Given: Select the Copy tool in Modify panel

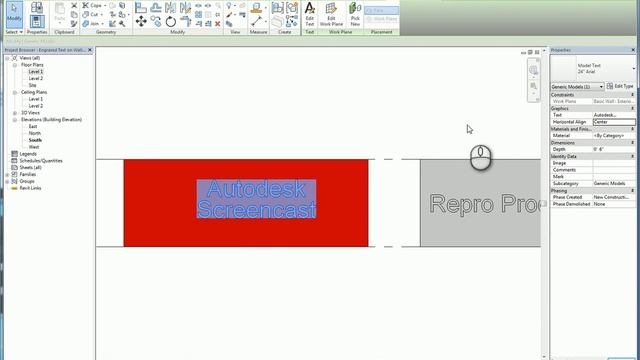Looking at the screenshot, I should coord(156,21).
